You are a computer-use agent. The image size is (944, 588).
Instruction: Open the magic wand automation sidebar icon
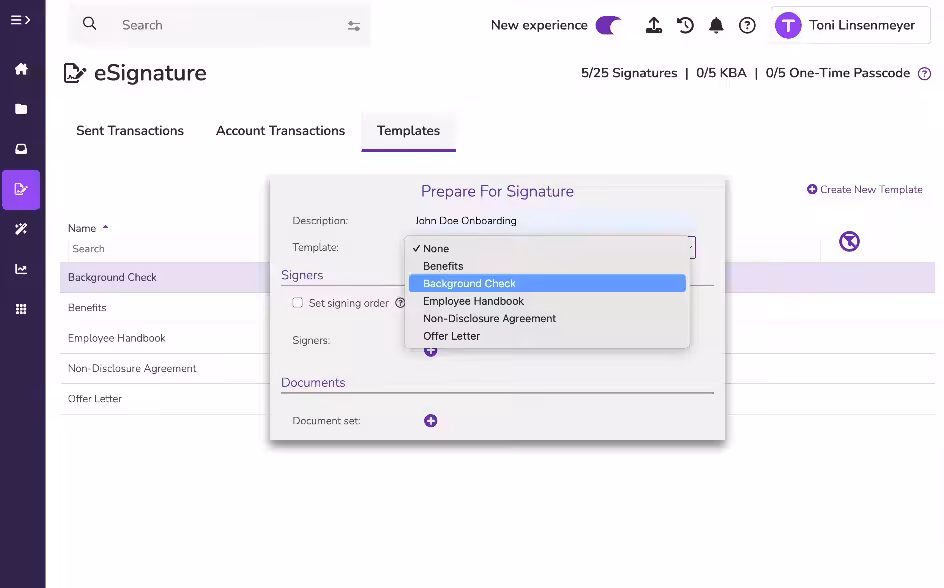click(21, 229)
